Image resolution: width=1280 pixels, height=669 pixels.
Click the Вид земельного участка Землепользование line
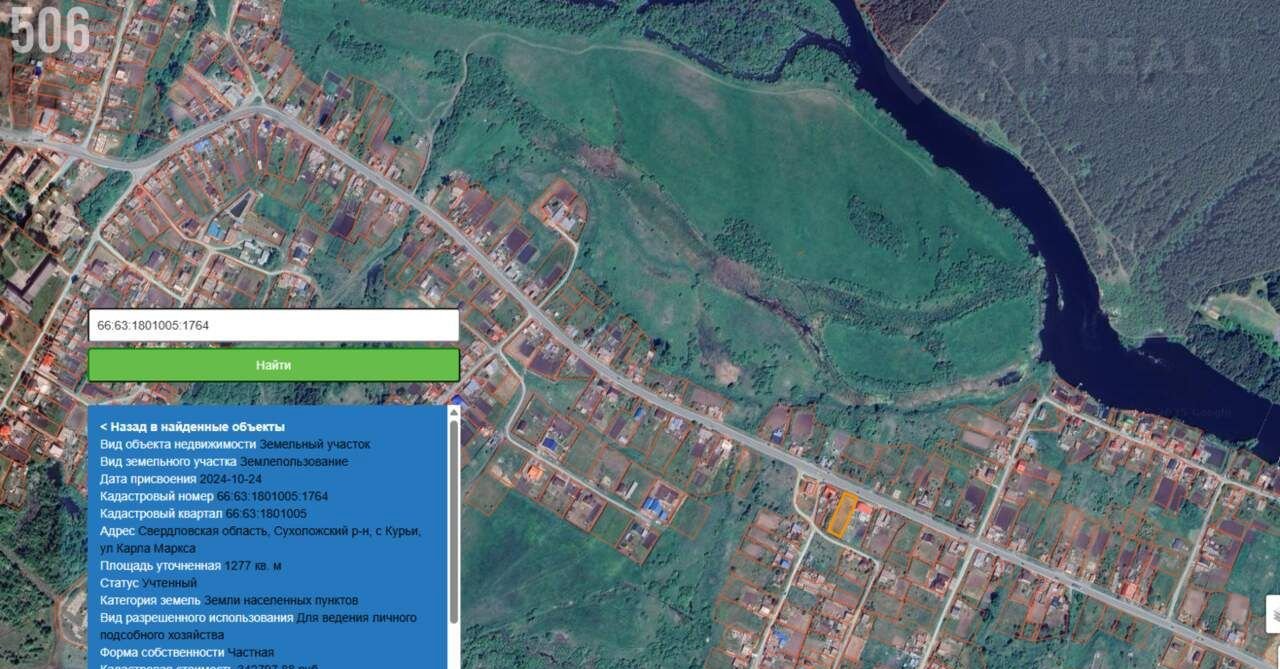[x=223, y=461]
